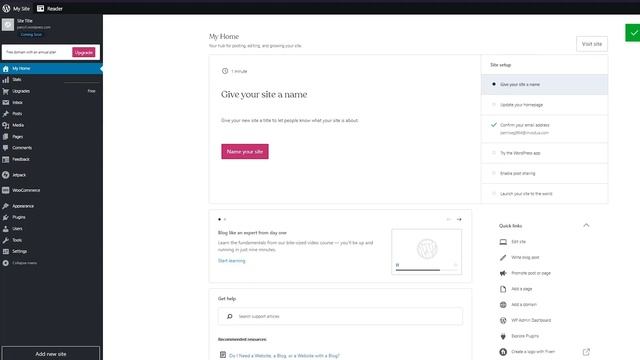Click the Edit site laptop icon
This screenshot has height=360, width=640.
tap(503, 242)
